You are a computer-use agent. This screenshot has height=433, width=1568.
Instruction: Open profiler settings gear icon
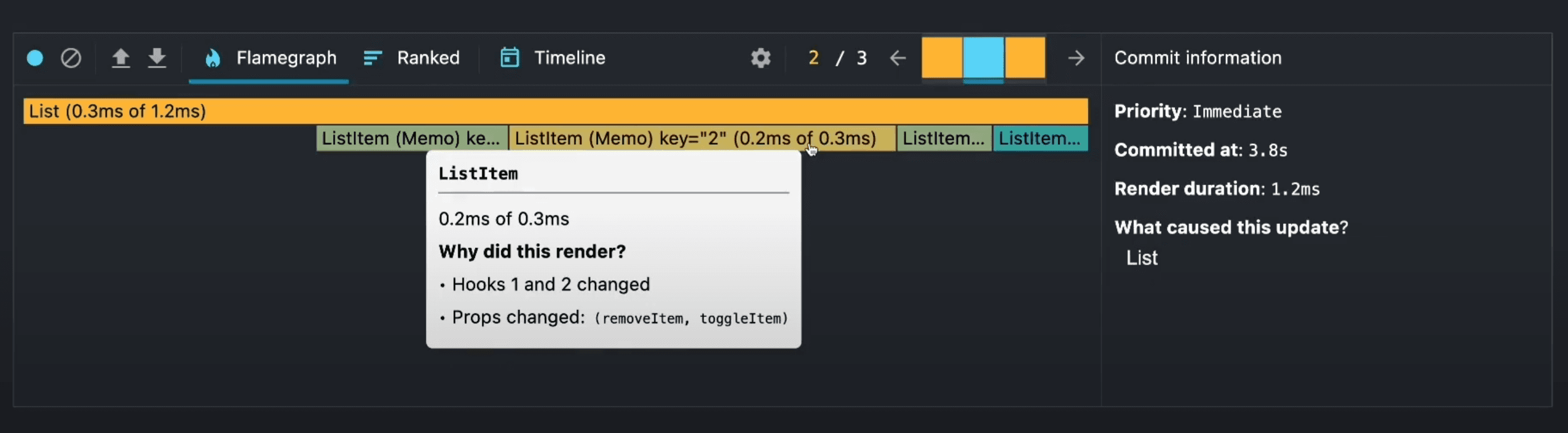[x=761, y=58]
